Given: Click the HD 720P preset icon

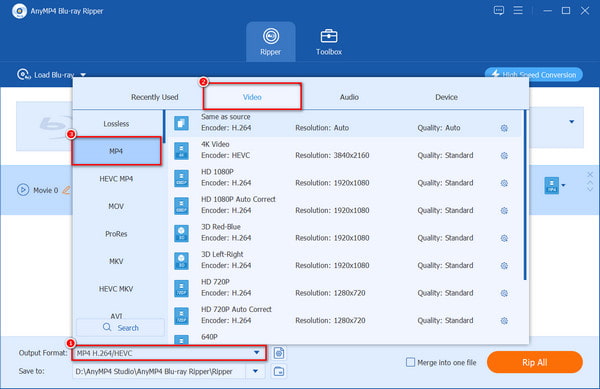Looking at the screenshot, I should [x=181, y=288].
